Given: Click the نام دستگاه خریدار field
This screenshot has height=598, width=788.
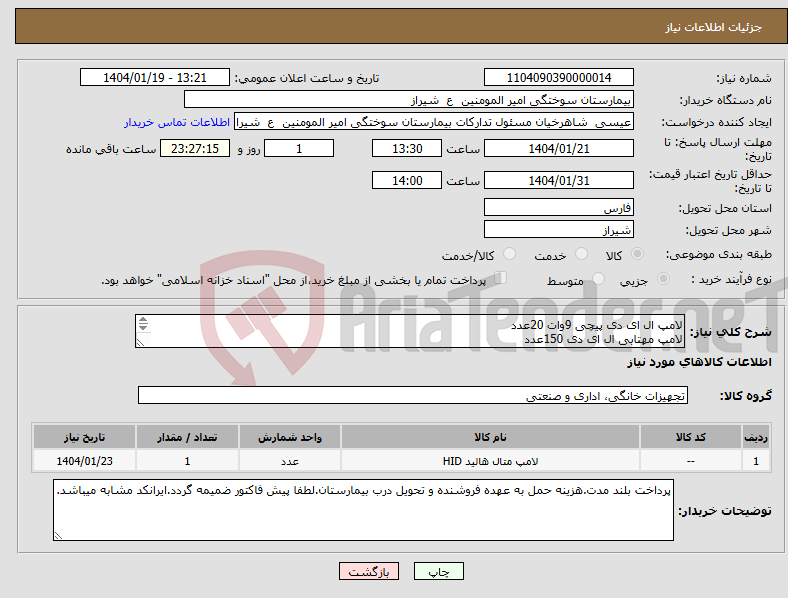Looking at the screenshot, I should (409, 99).
